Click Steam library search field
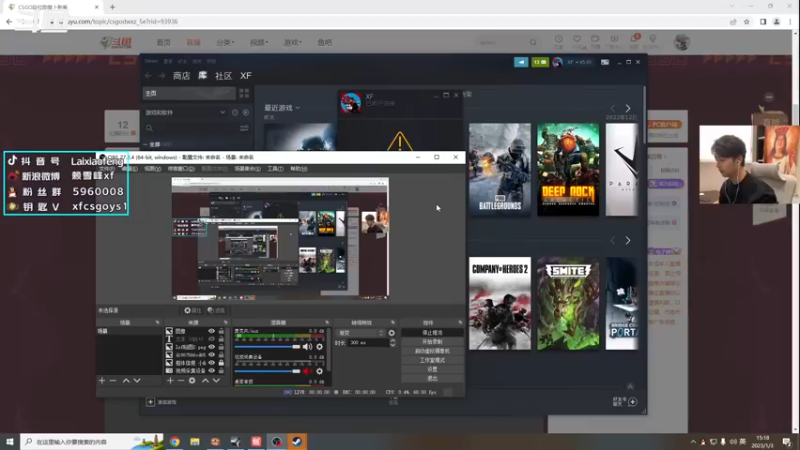Viewport: 800px width, 450px height. coord(191,128)
